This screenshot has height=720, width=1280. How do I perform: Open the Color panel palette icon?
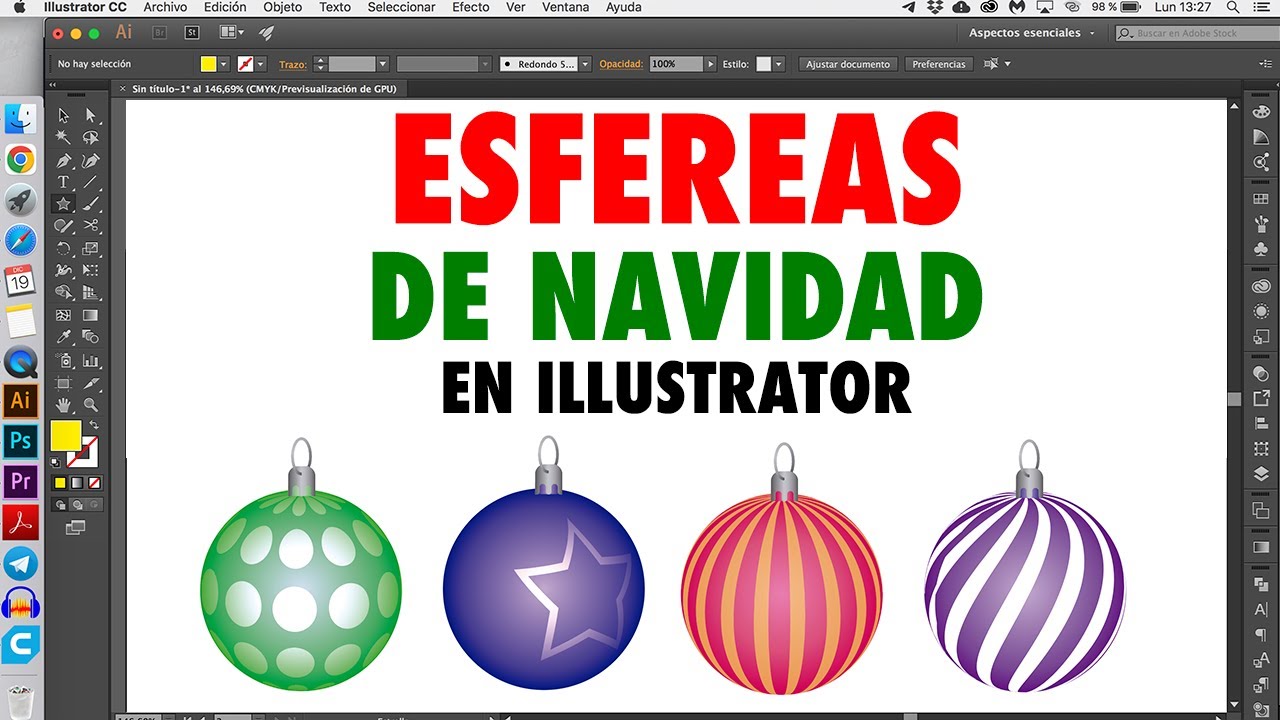point(1261,110)
